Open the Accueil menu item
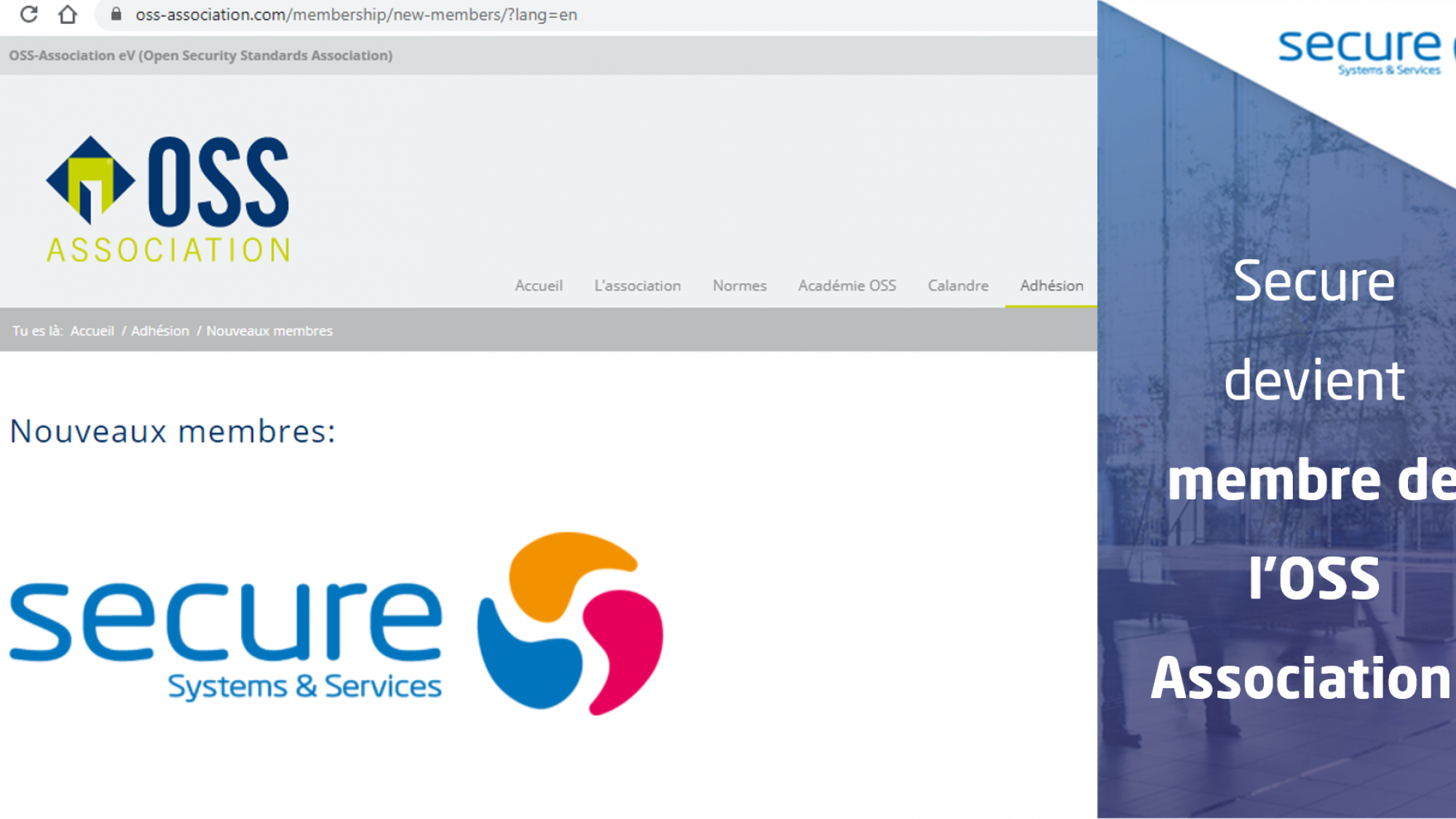The height and width of the screenshot is (819, 1456). tap(539, 285)
